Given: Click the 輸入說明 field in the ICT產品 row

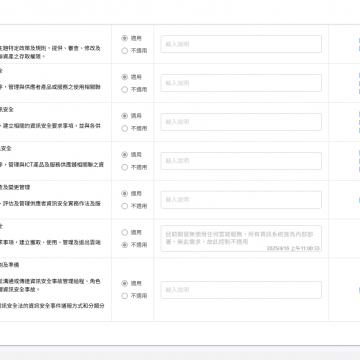Looking at the screenshot, I should (241, 161).
